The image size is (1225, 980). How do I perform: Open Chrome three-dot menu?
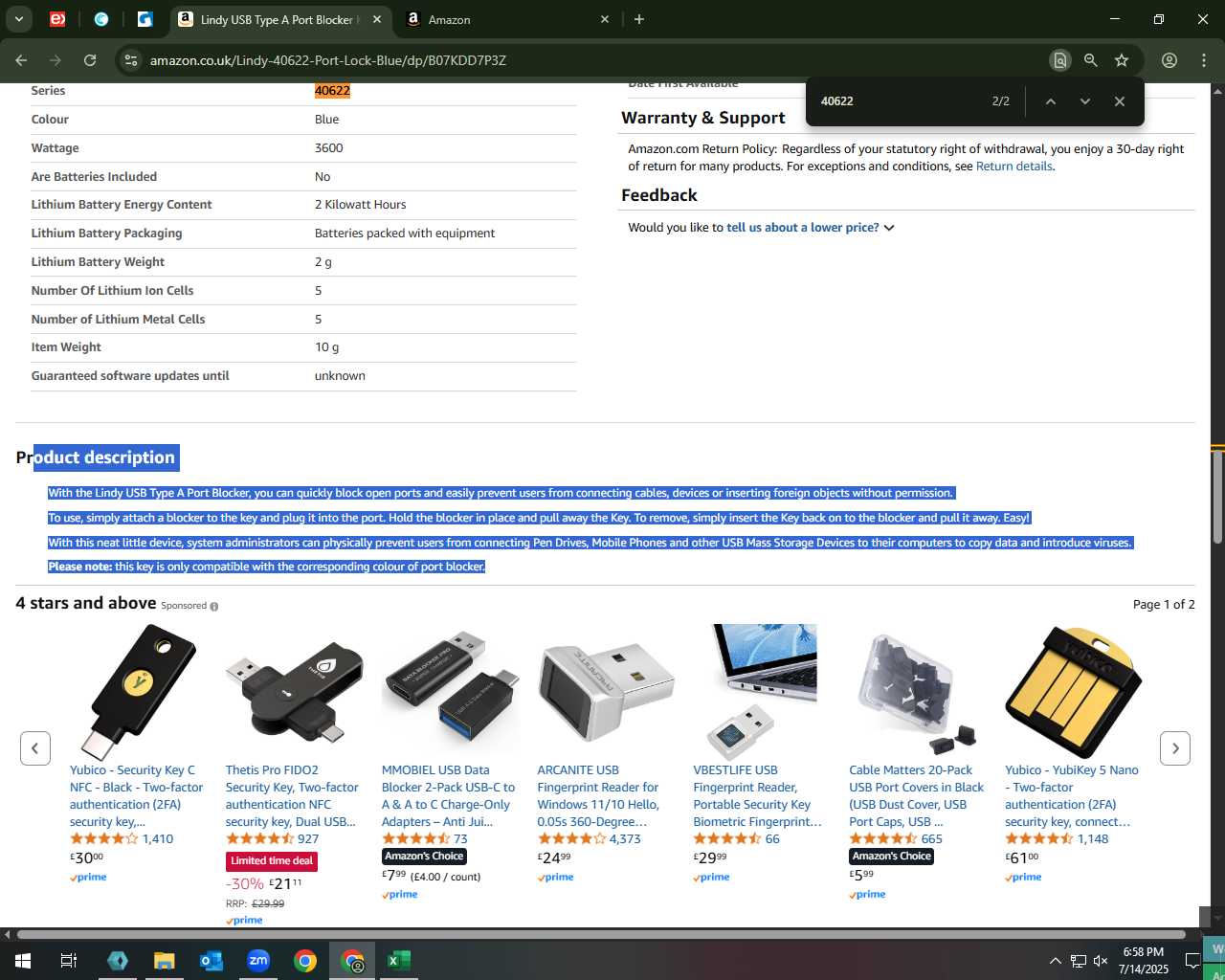click(x=1204, y=60)
